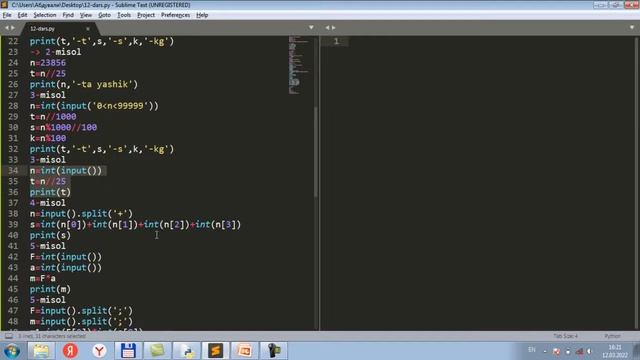Click the line t=n//1000
This screenshot has width=640, height=360.
(53, 117)
